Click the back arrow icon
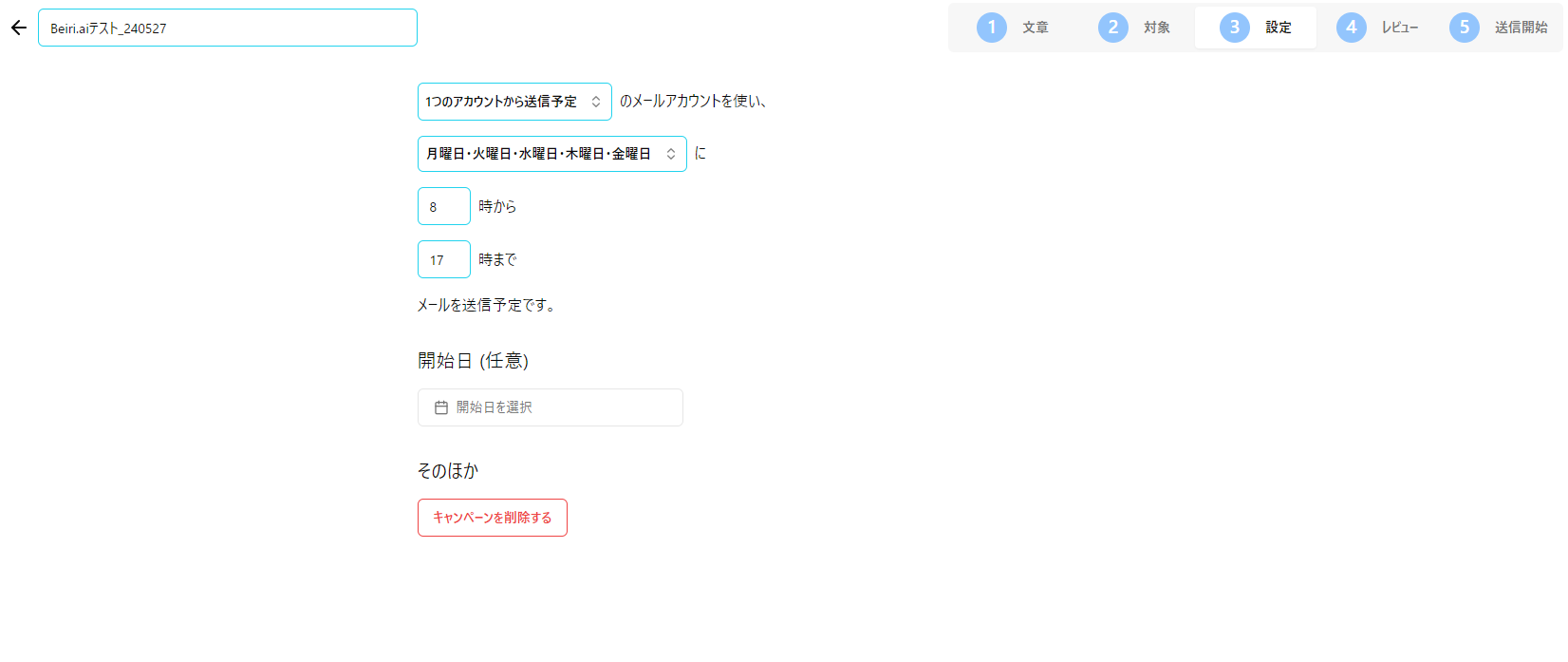This screenshot has height=662, width=1568. [19, 28]
